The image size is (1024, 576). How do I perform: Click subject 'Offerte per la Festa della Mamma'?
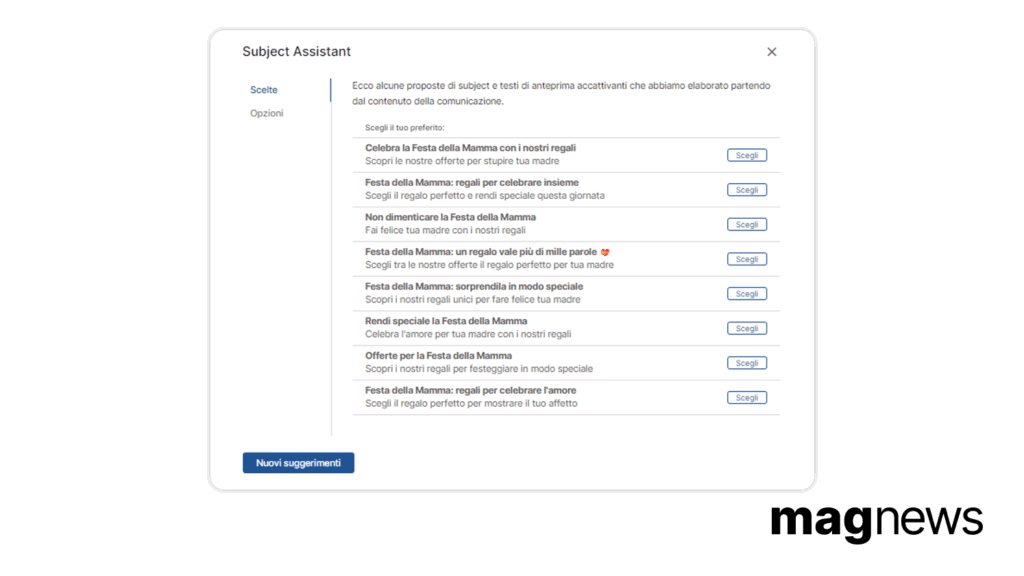pos(438,355)
